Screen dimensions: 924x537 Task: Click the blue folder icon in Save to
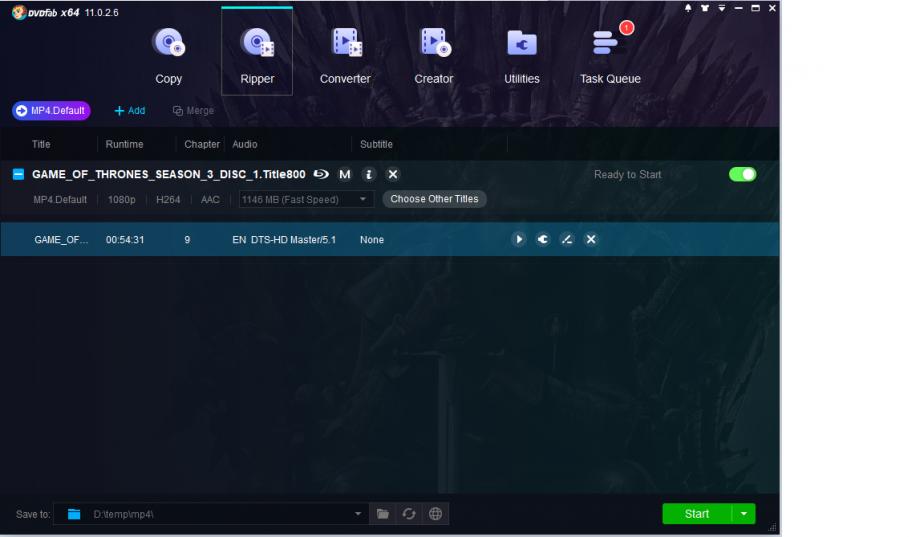(x=74, y=514)
